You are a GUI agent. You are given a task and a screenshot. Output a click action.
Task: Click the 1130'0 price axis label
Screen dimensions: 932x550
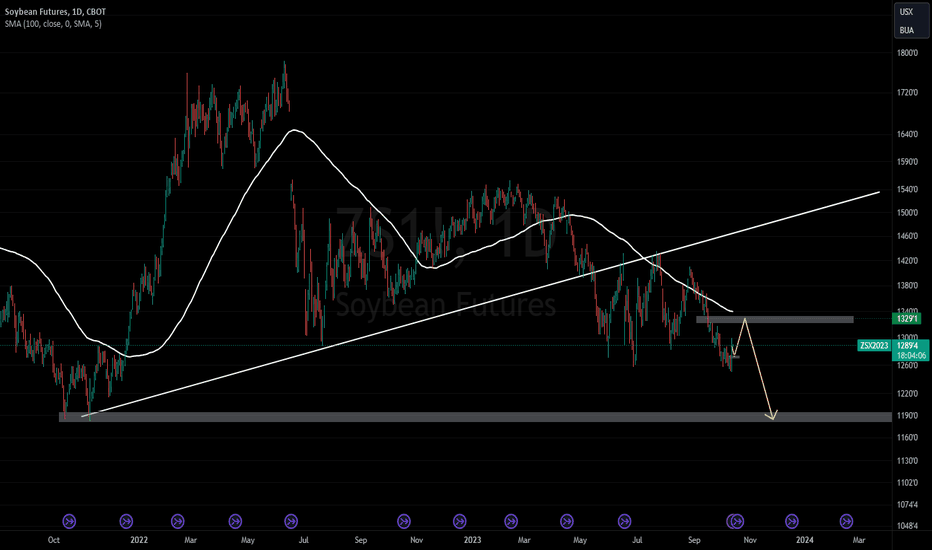[x=907, y=461]
